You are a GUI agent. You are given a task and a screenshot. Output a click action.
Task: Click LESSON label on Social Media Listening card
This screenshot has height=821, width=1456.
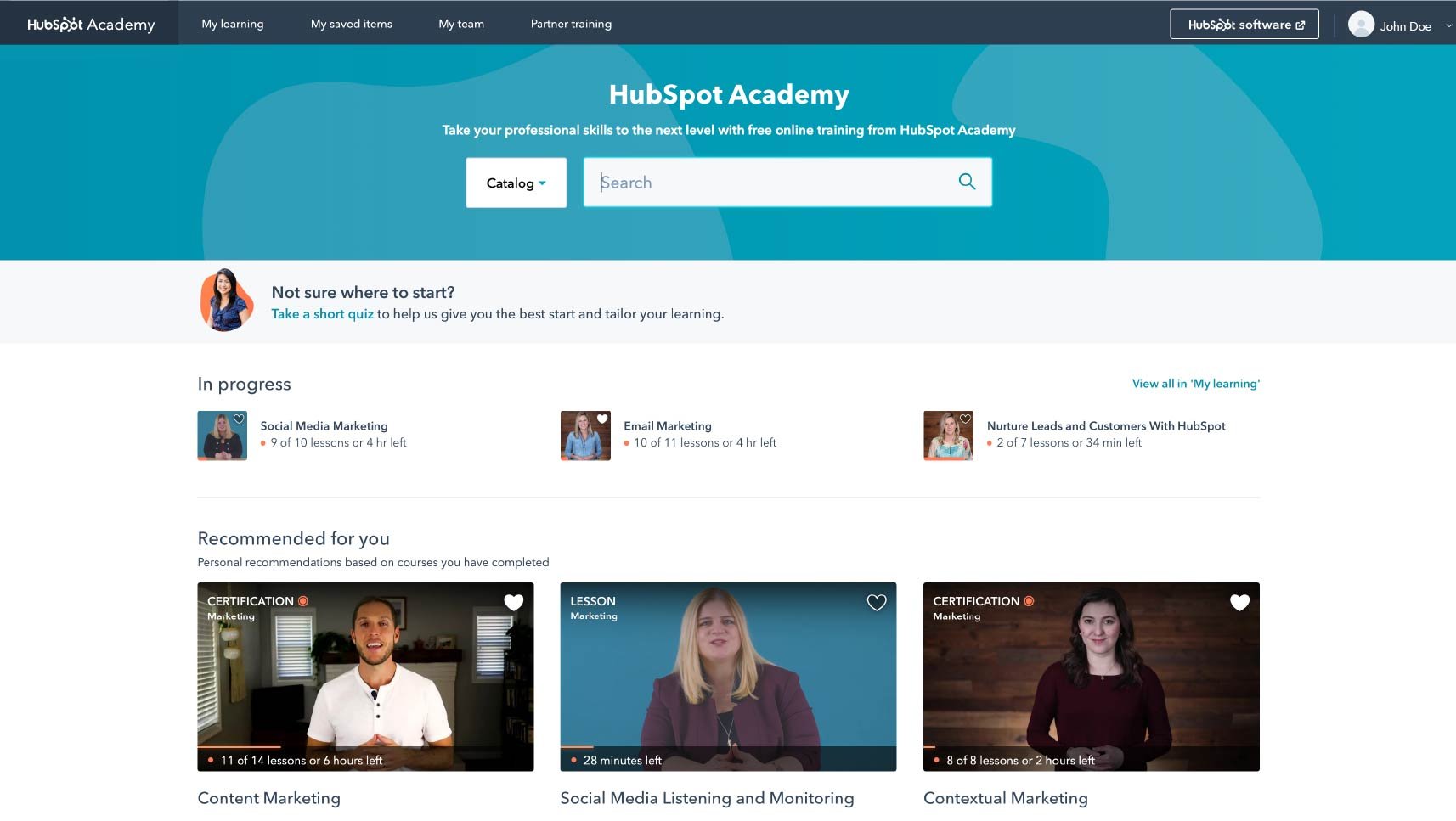point(593,601)
